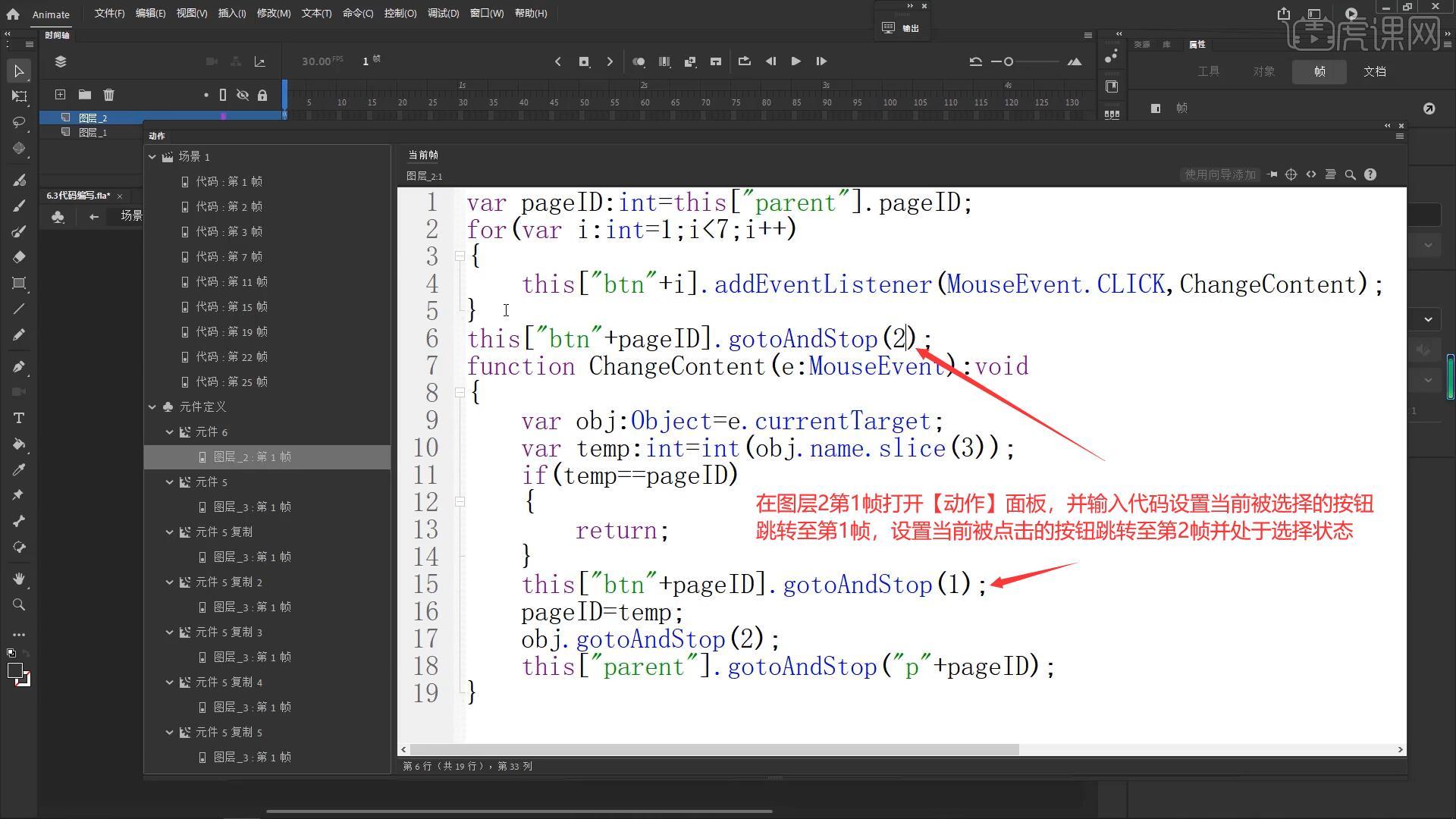Screen dimensions: 1456x819
Task: Select the Eyedropper tool
Action: pyautogui.click(x=19, y=470)
